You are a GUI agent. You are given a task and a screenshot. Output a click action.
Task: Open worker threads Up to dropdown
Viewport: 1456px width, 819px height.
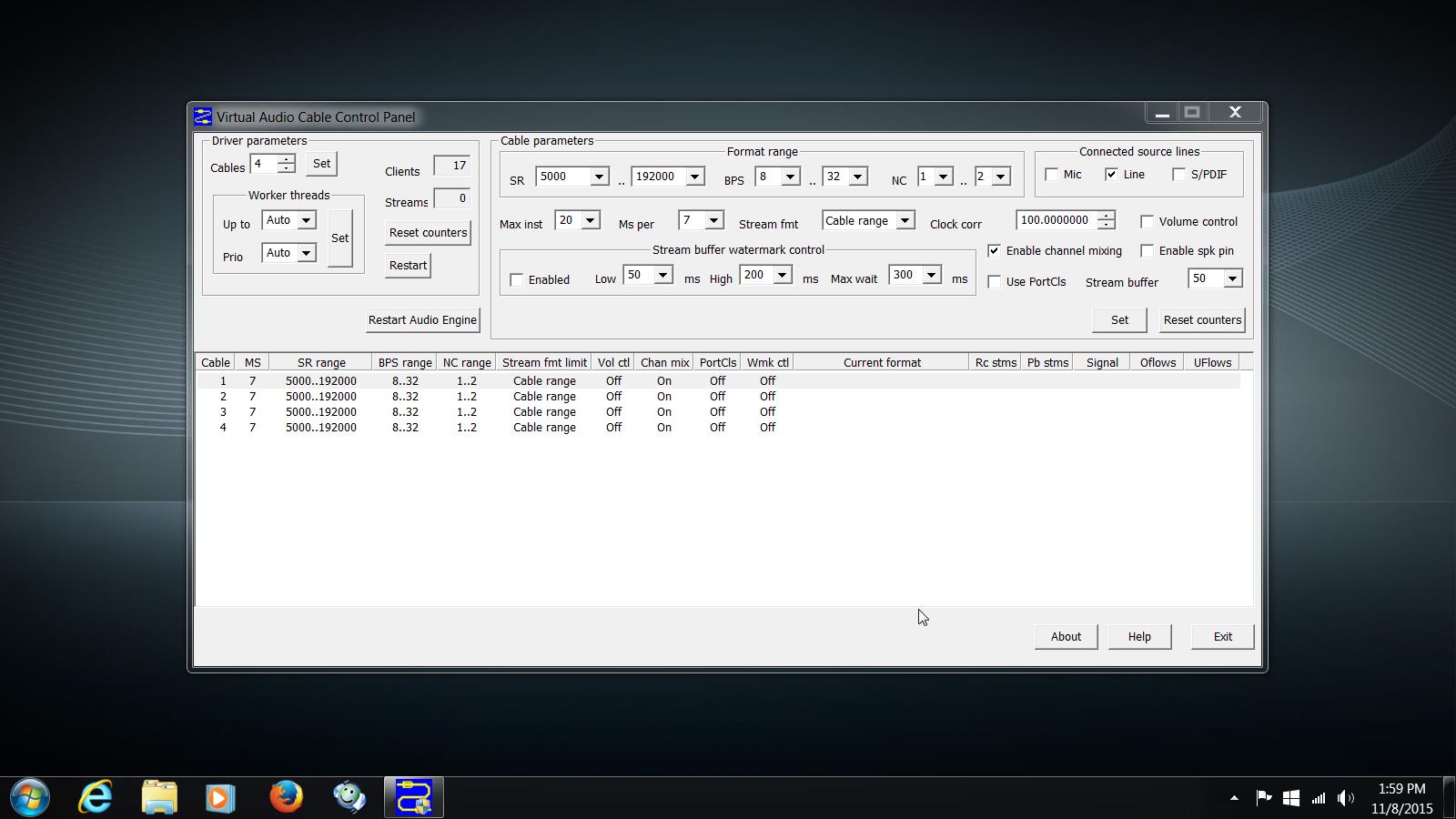(306, 220)
